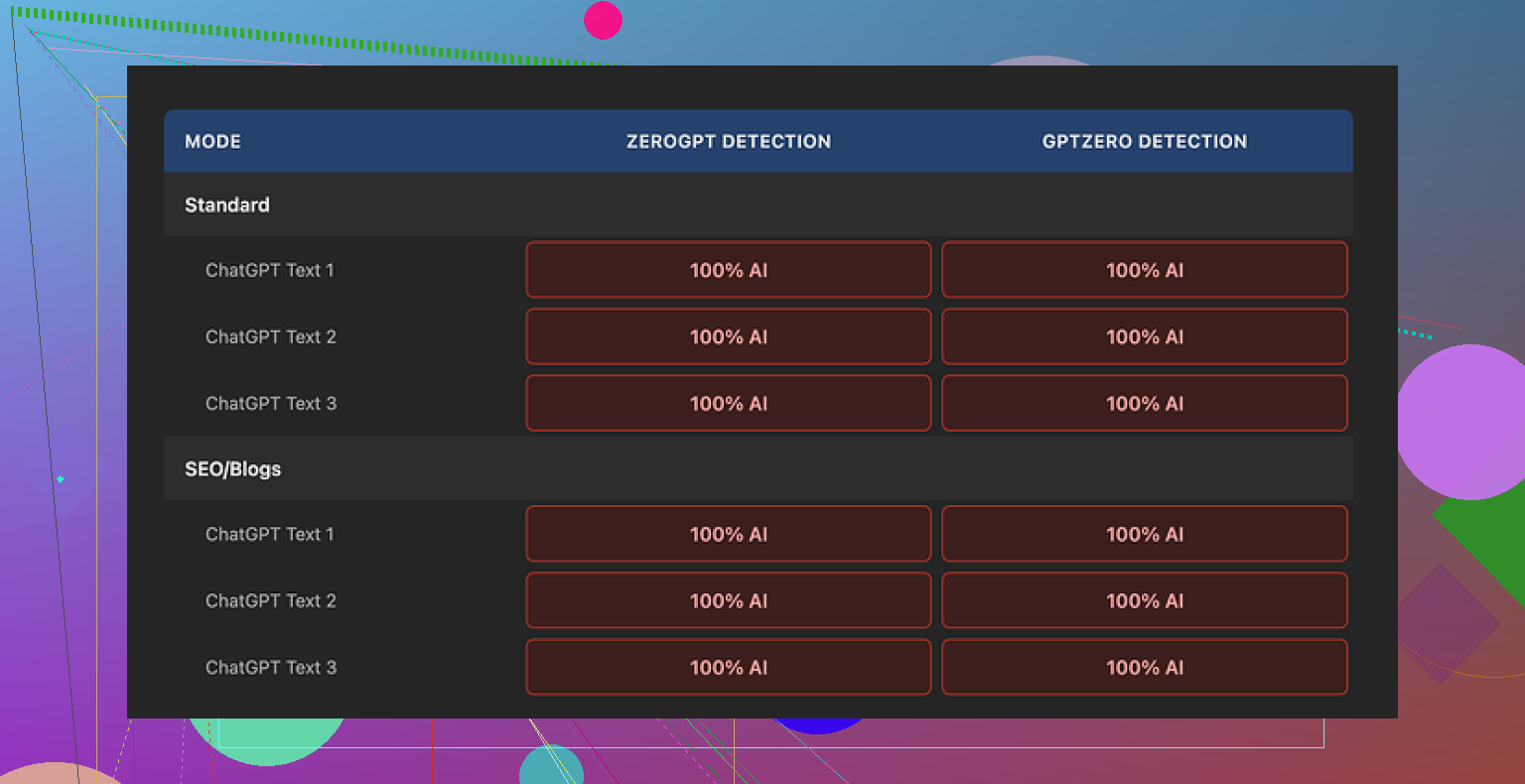The height and width of the screenshot is (784, 1525).
Task: Click ChatGPT Text 1 label under SEO/Blogs
Action: click(x=270, y=534)
